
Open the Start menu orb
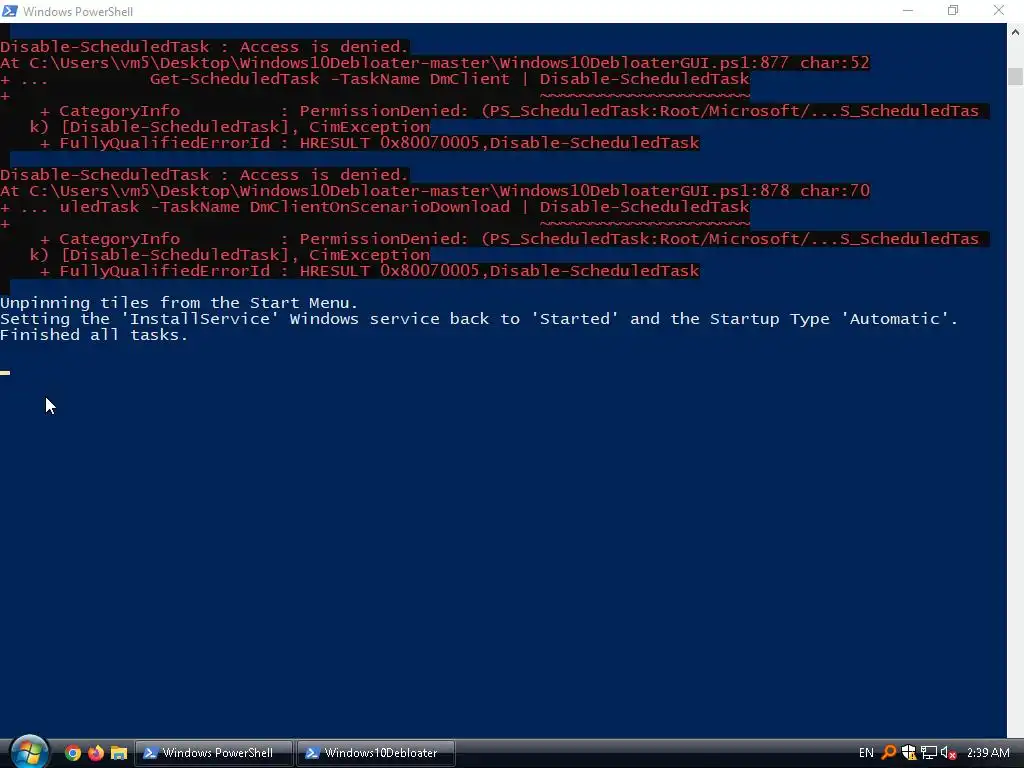coord(29,752)
